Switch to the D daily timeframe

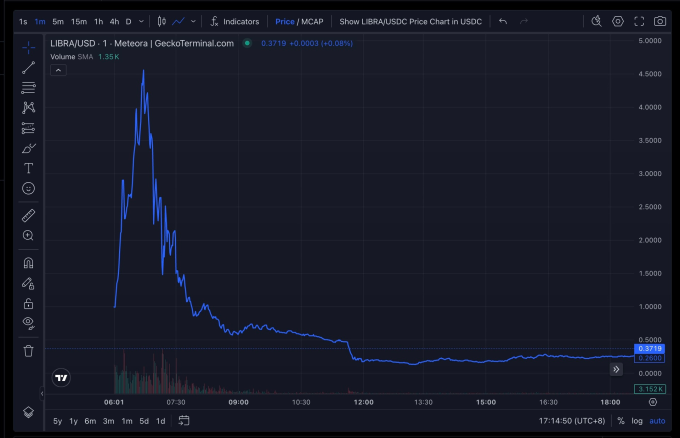coord(128,22)
